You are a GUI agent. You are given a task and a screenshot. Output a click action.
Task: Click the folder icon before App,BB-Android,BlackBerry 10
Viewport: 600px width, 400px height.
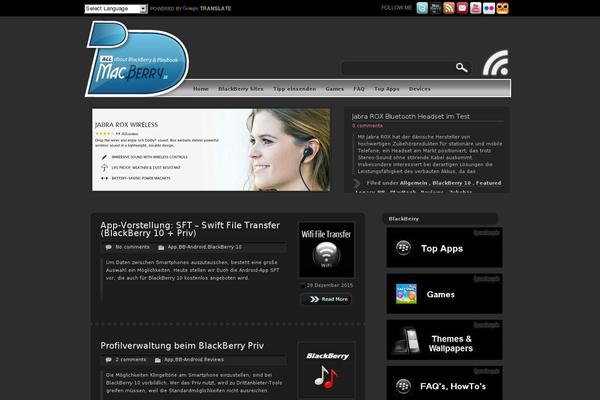[161, 247]
